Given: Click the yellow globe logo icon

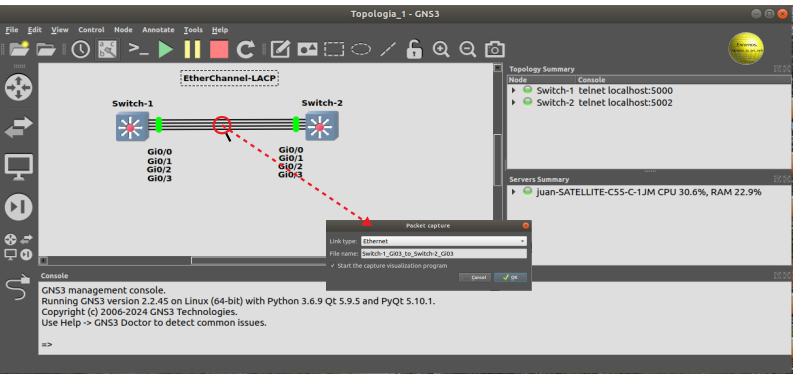Looking at the screenshot, I should (746, 49).
